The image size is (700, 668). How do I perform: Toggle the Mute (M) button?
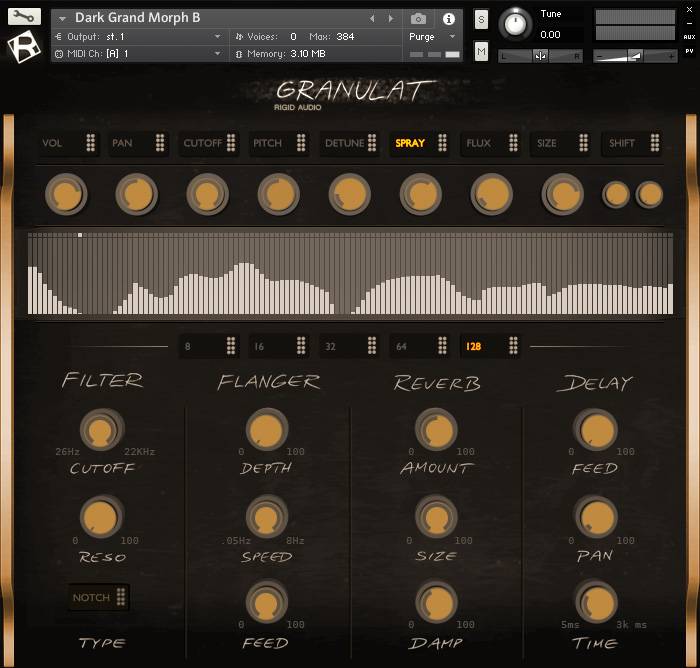click(x=481, y=51)
